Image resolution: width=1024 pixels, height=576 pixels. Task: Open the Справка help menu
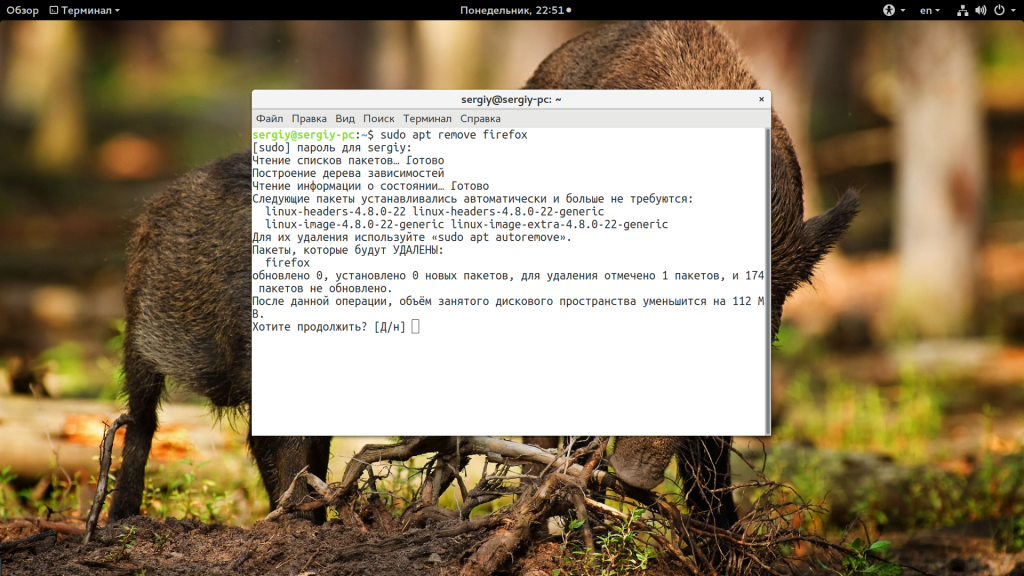tap(480, 118)
